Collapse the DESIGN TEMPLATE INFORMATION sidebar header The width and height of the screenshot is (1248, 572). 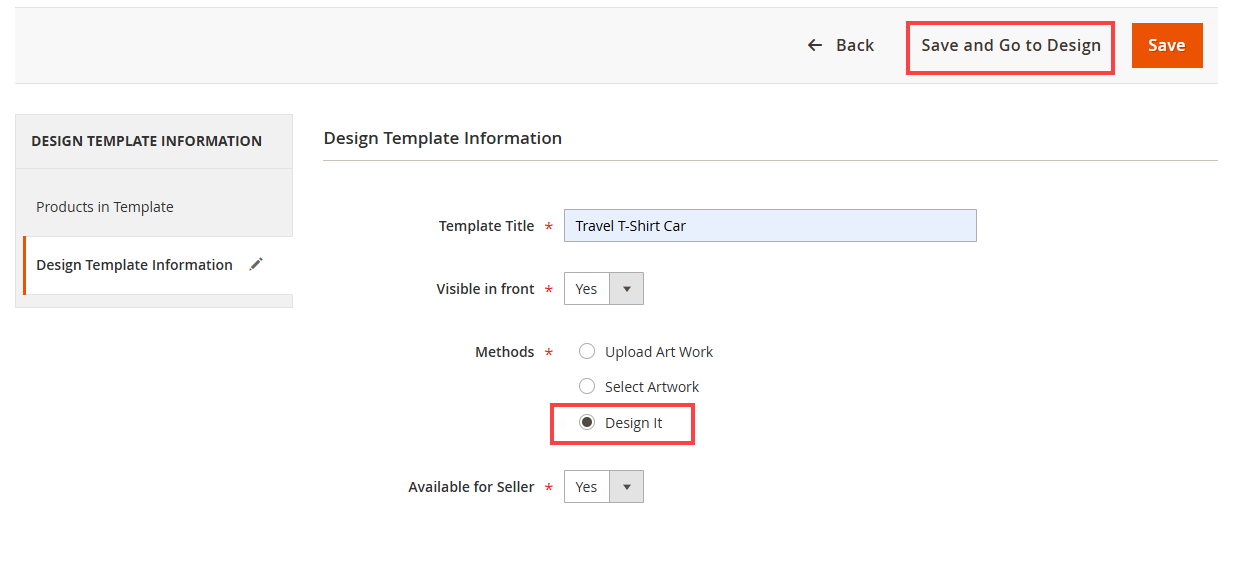(x=147, y=141)
